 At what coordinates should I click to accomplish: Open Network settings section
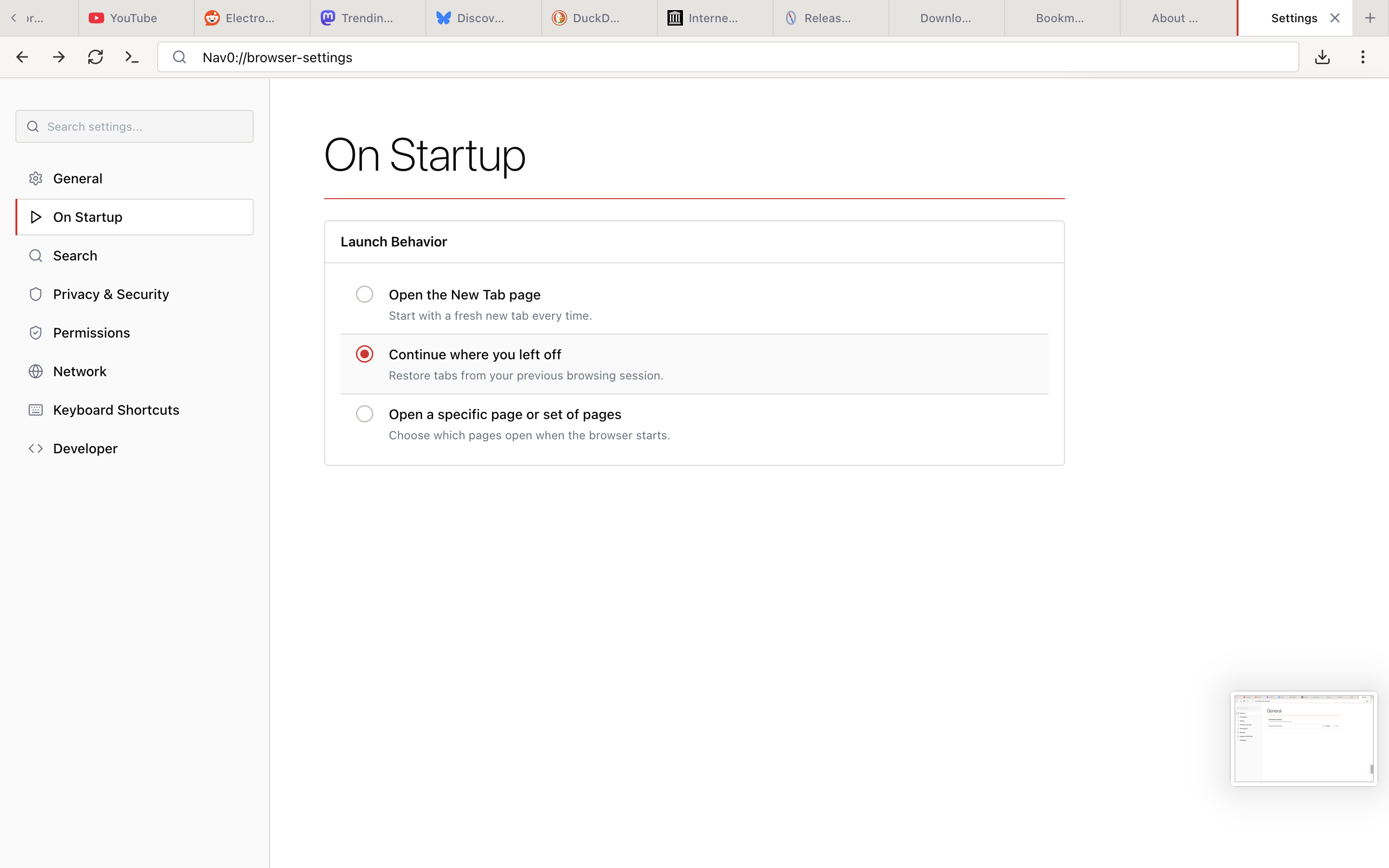[134, 371]
